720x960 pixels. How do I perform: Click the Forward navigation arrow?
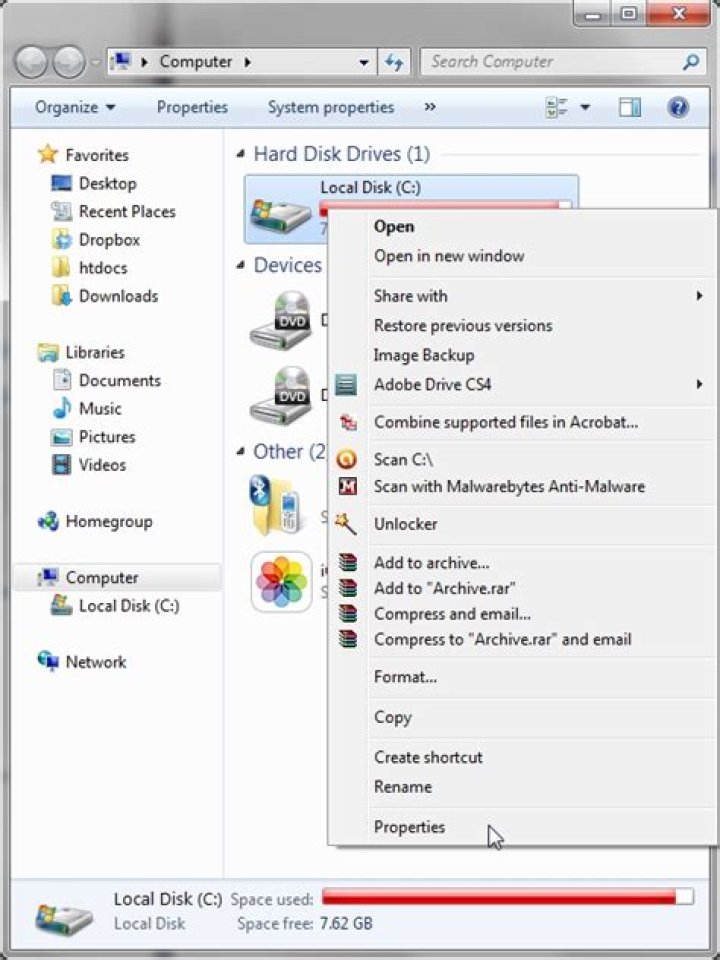click(x=69, y=62)
